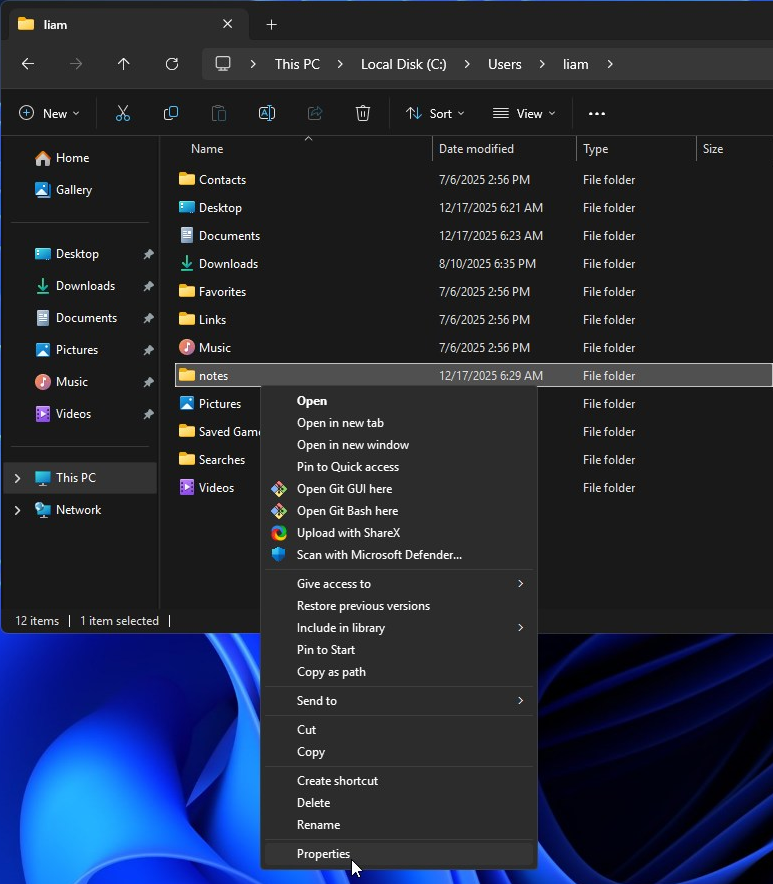Screen dimensions: 773x884
Task: Add a new tab with plus icon
Action: pyautogui.click(x=271, y=24)
